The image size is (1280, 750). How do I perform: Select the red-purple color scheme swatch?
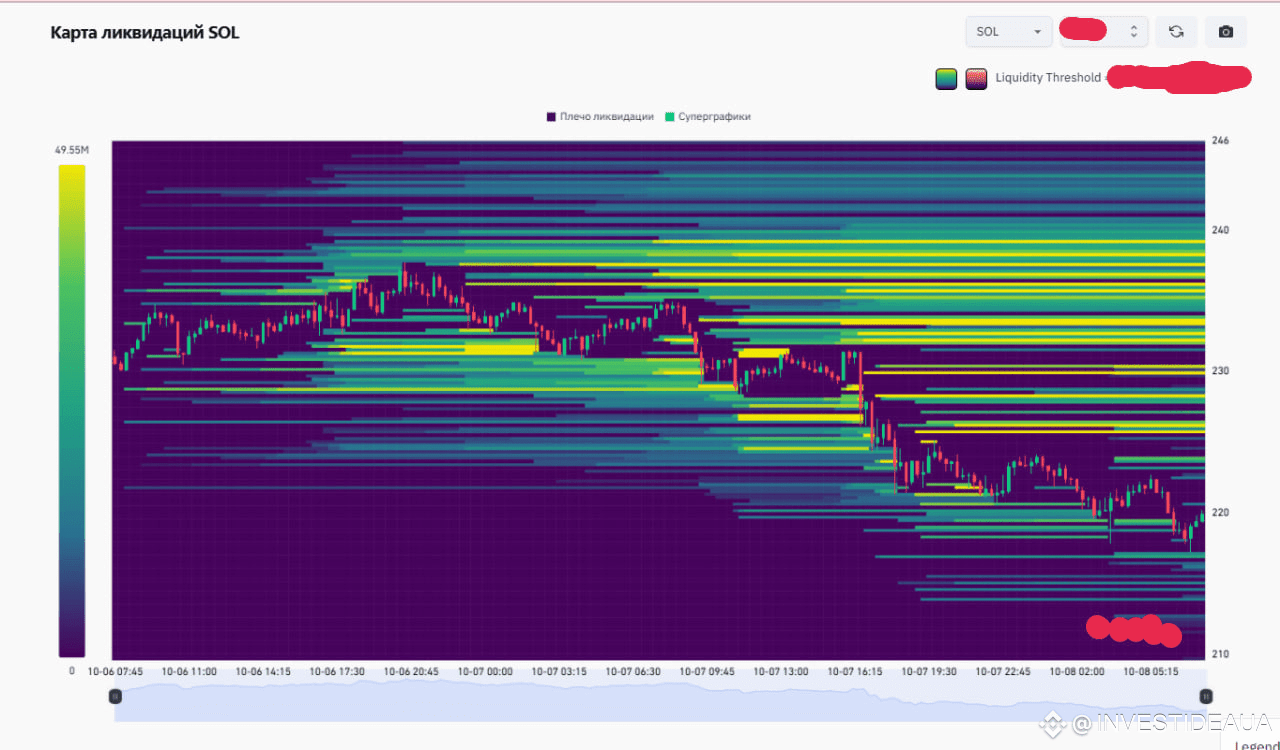[x=976, y=78]
